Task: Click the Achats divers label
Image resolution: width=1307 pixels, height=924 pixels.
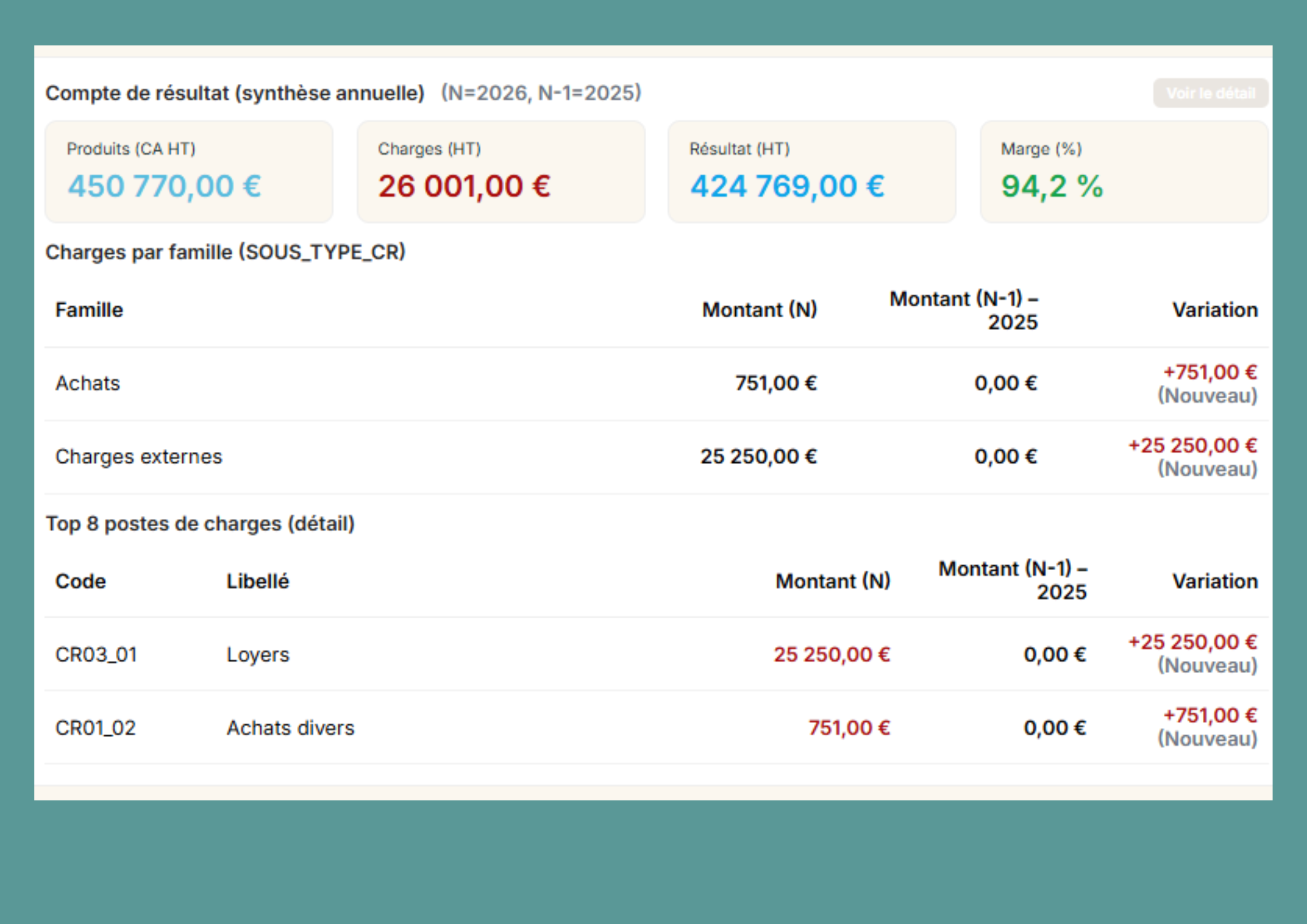Action: [290, 728]
